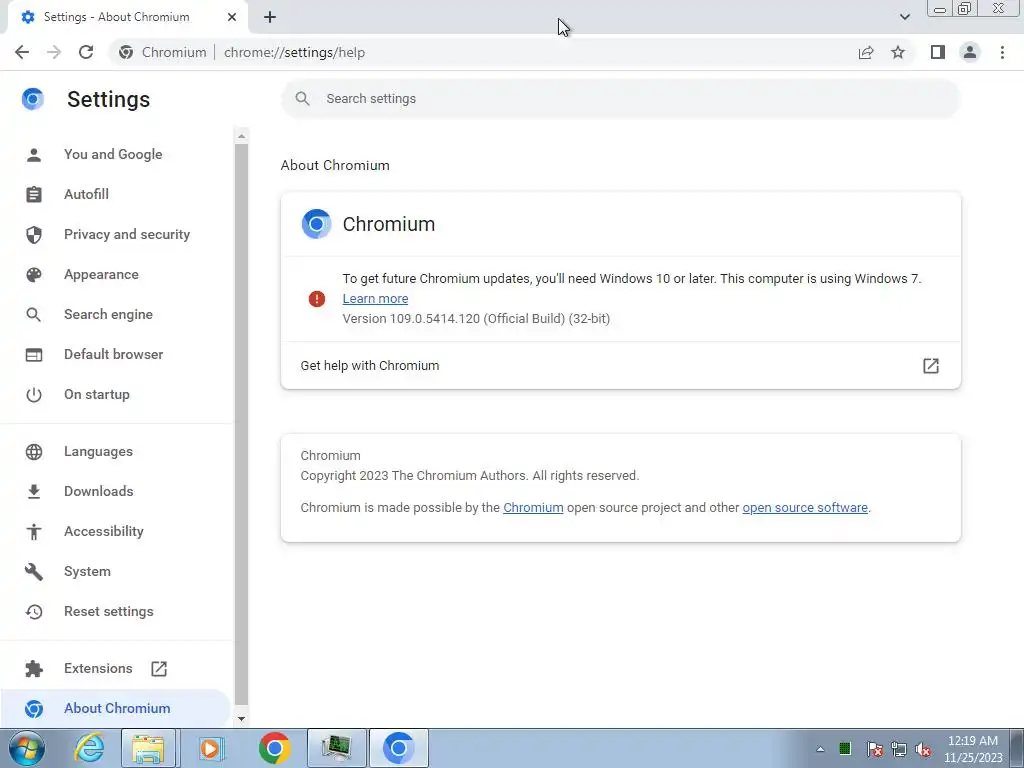Click the forward navigation arrow
This screenshot has height=768, width=1024.
[54, 52]
